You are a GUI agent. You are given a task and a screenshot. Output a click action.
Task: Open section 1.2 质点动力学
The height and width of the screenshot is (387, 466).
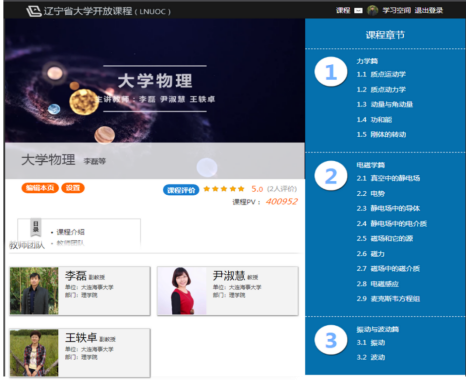click(x=381, y=90)
